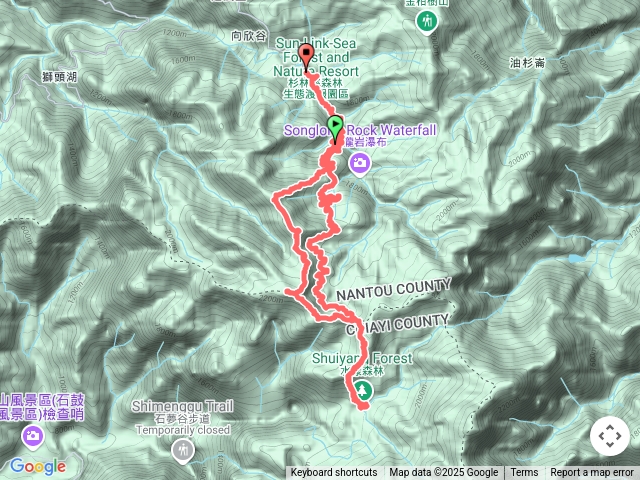Click Report a map error link
Image resolution: width=640 pixels, height=480 pixels.
click(x=592, y=473)
